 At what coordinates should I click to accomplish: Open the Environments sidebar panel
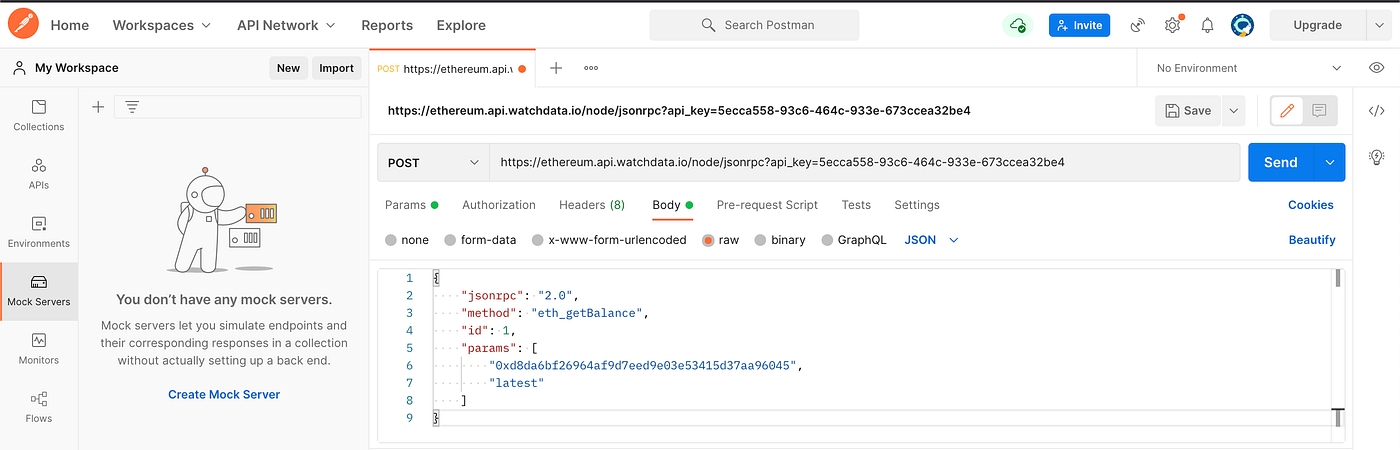[39, 232]
